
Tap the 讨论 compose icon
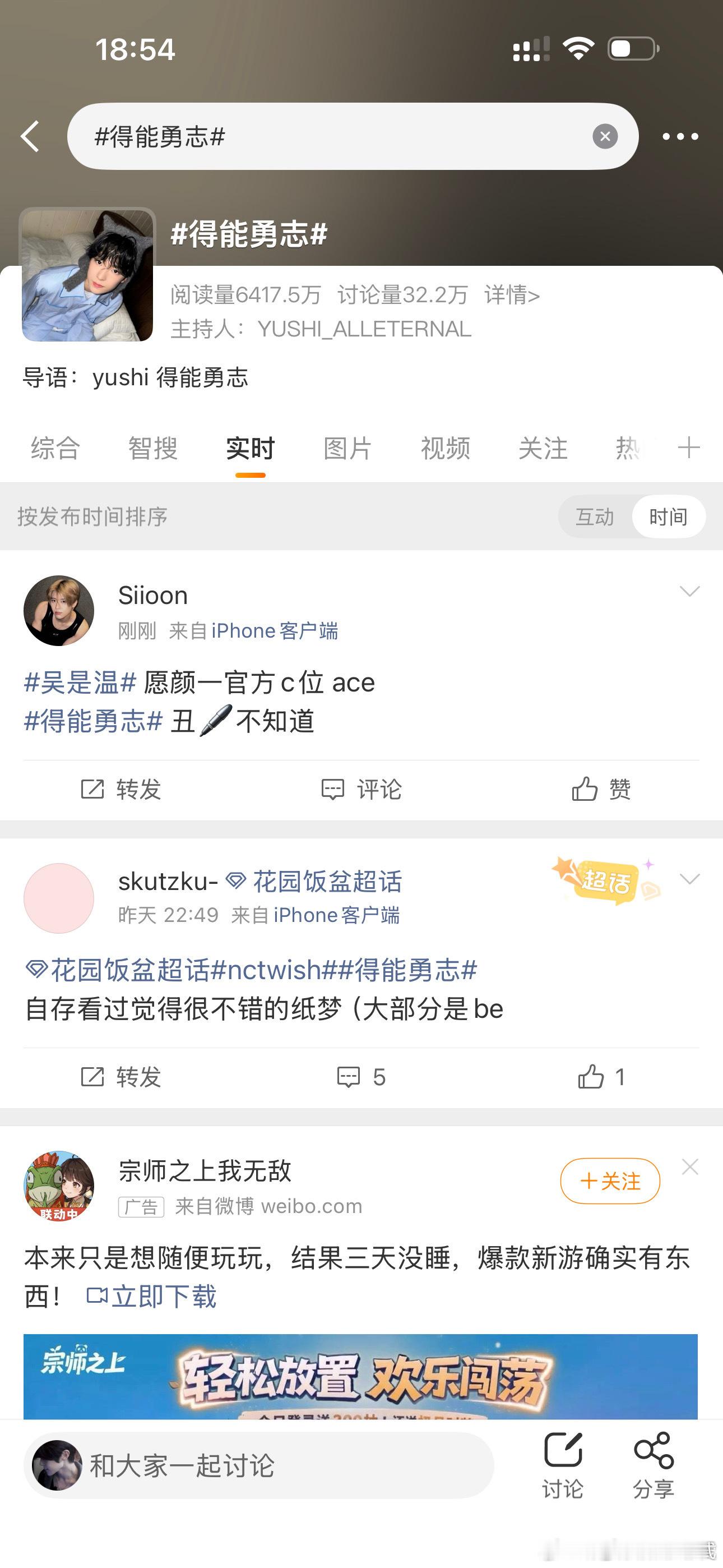(x=562, y=1465)
